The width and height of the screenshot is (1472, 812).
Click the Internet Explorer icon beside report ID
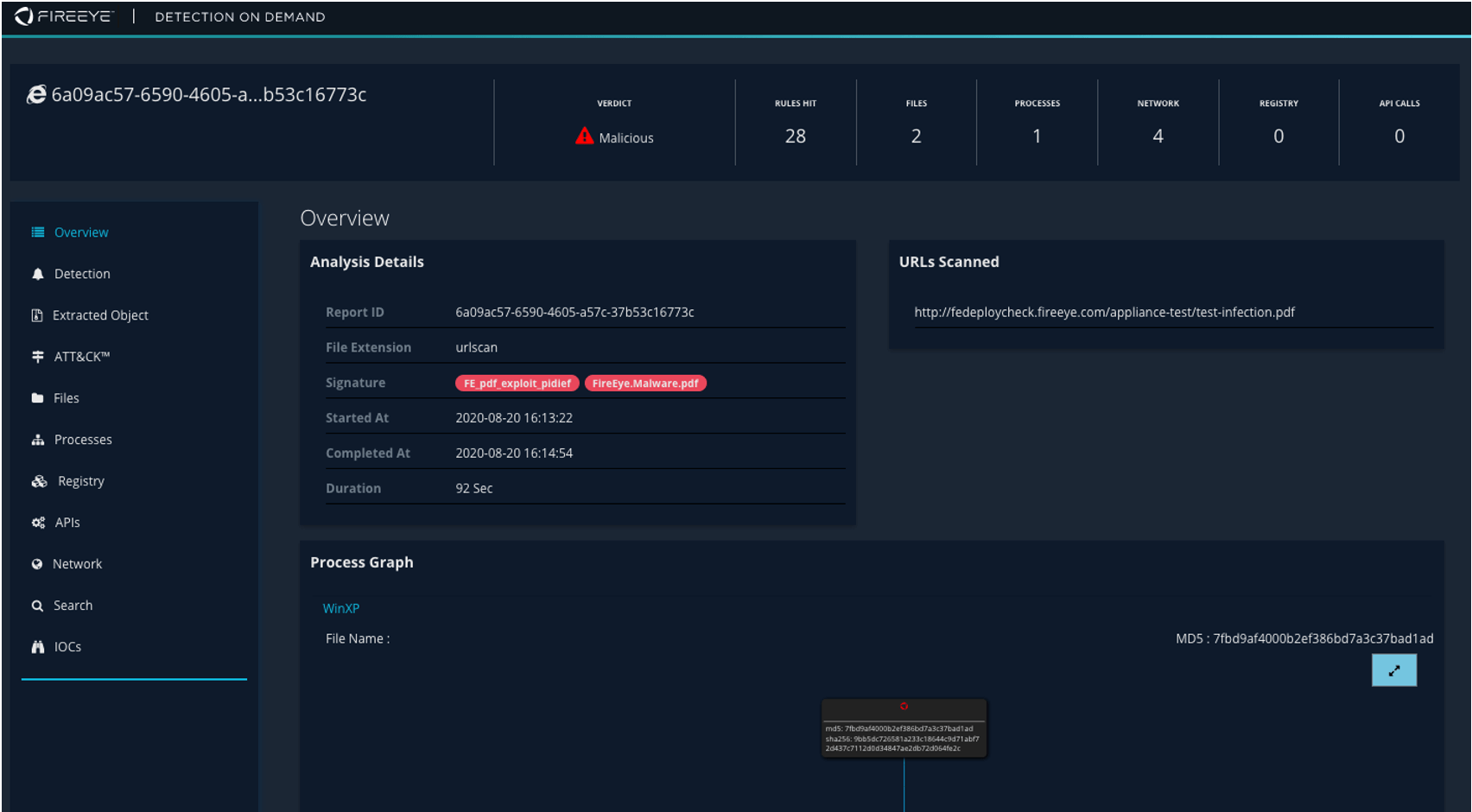click(36, 94)
